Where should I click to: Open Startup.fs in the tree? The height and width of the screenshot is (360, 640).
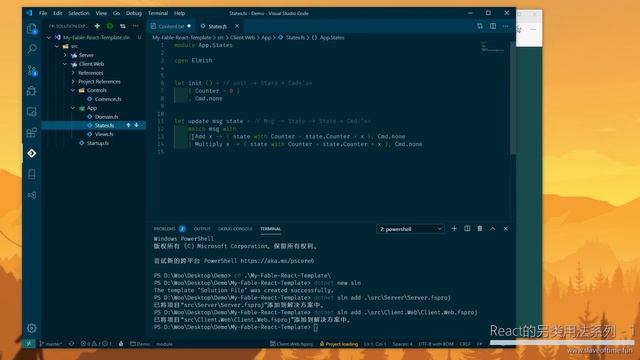point(98,143)
